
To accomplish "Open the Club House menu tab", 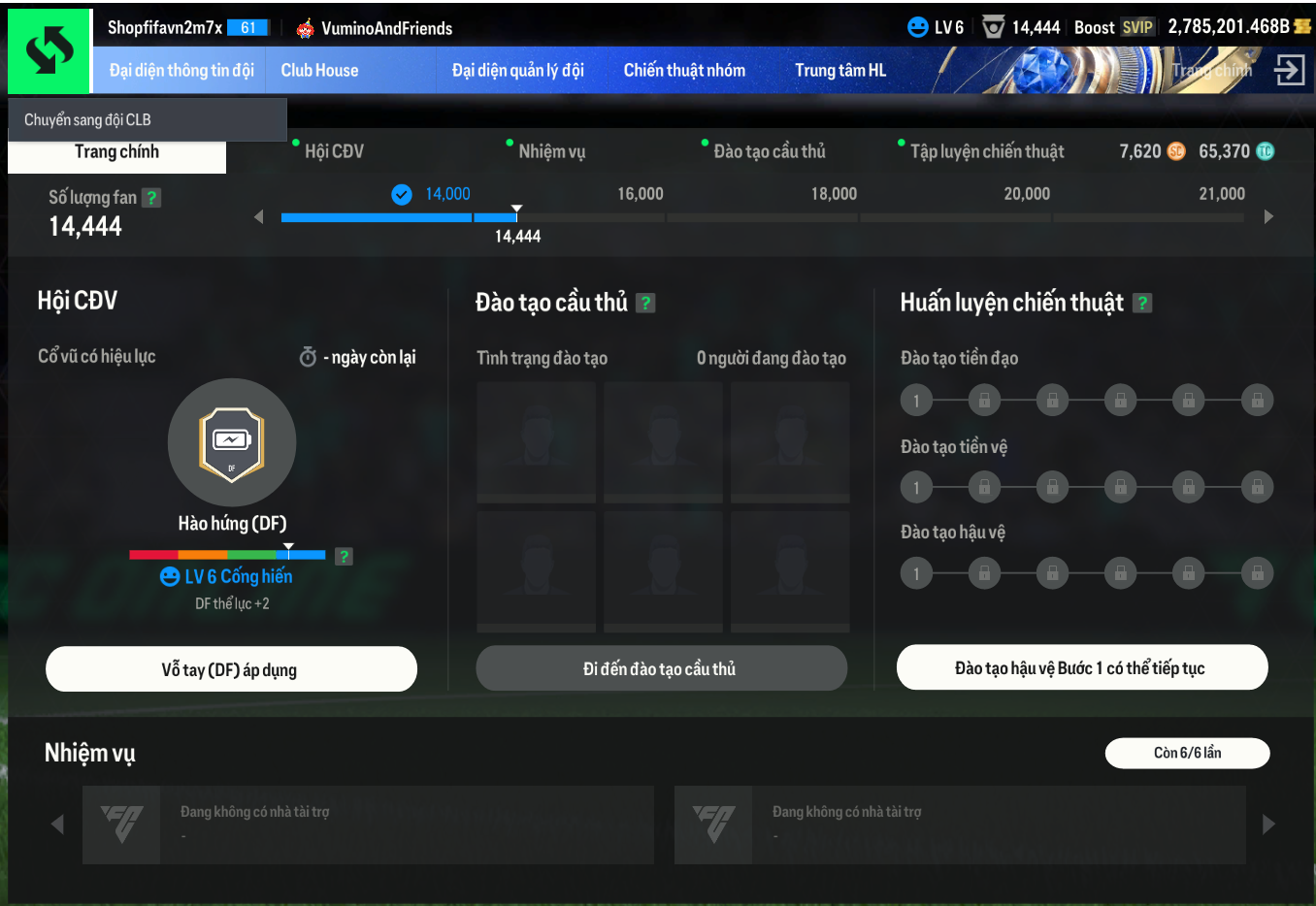I will (x=319, y=70).
